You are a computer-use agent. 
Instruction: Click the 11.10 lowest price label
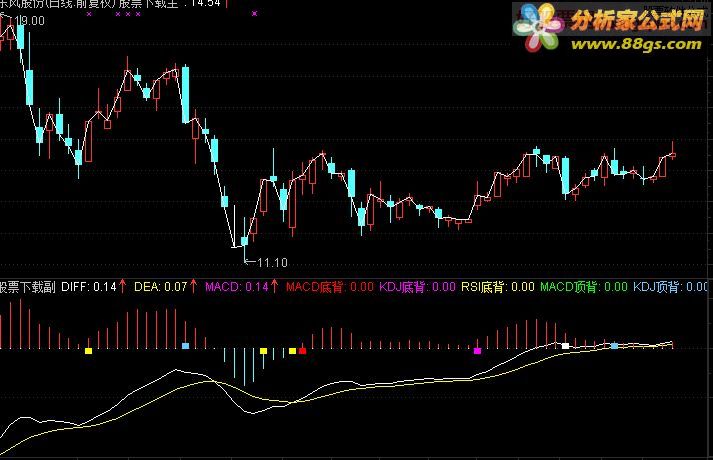(x=272, y=263)
